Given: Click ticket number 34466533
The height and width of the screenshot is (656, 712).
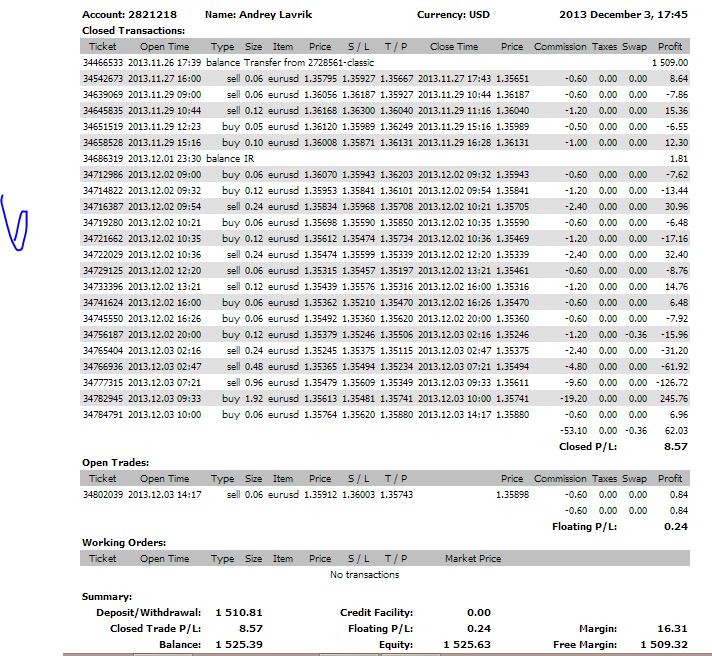Looking at the screenshot, I should [103, 63].
